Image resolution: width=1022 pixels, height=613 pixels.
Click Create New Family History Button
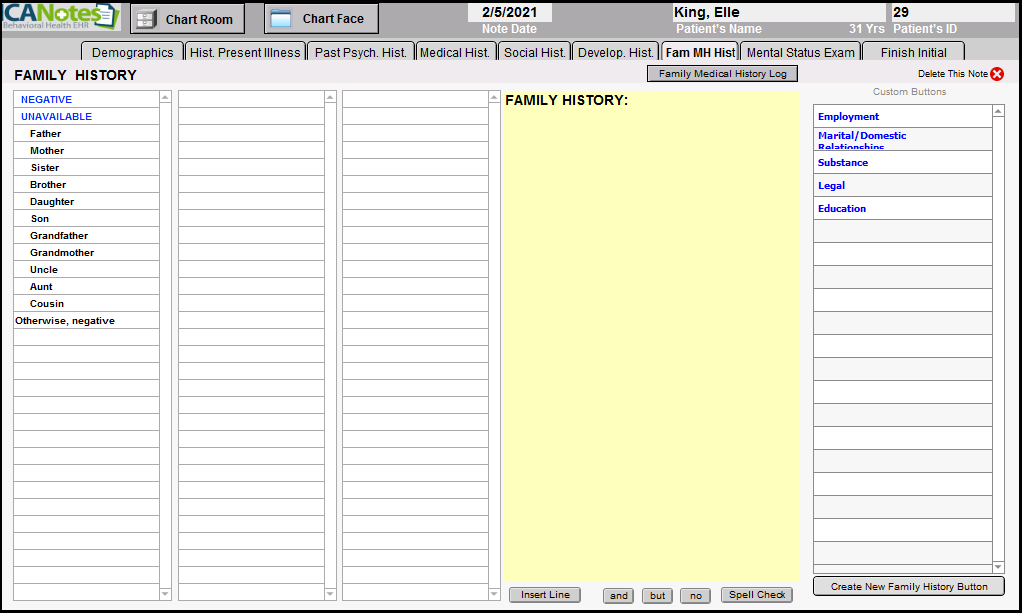pos(909,586)
